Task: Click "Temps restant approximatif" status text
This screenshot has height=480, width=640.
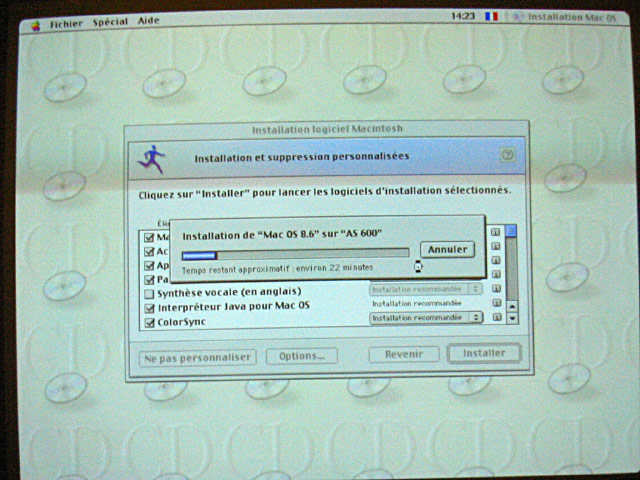Action: pyautogui.click(x=278, y=269)
